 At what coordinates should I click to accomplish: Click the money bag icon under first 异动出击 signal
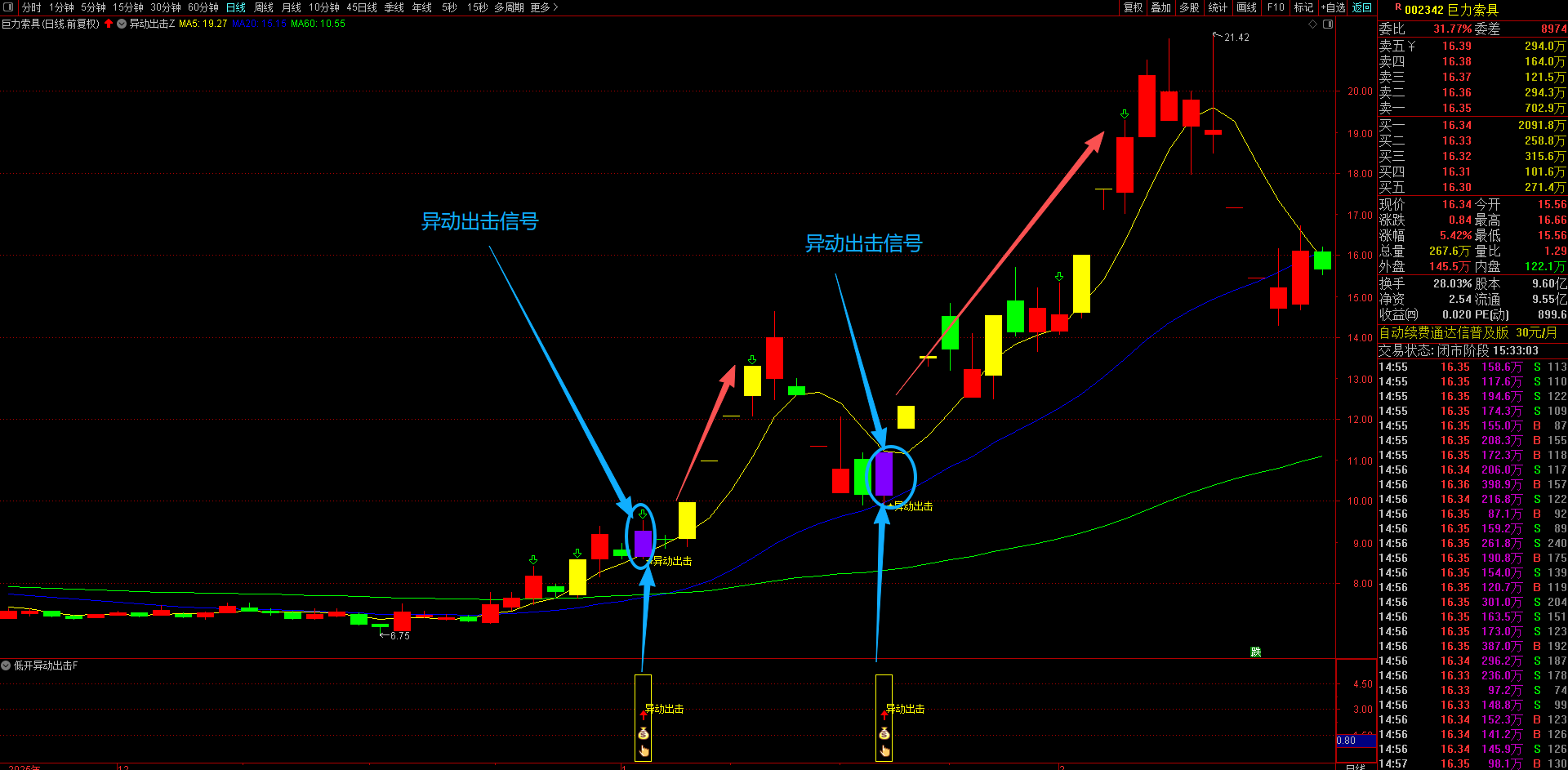[644, 733]
